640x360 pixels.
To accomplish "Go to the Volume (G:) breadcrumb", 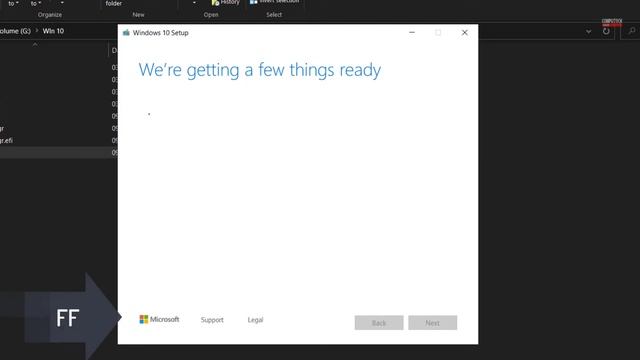I will click(15, 31).
